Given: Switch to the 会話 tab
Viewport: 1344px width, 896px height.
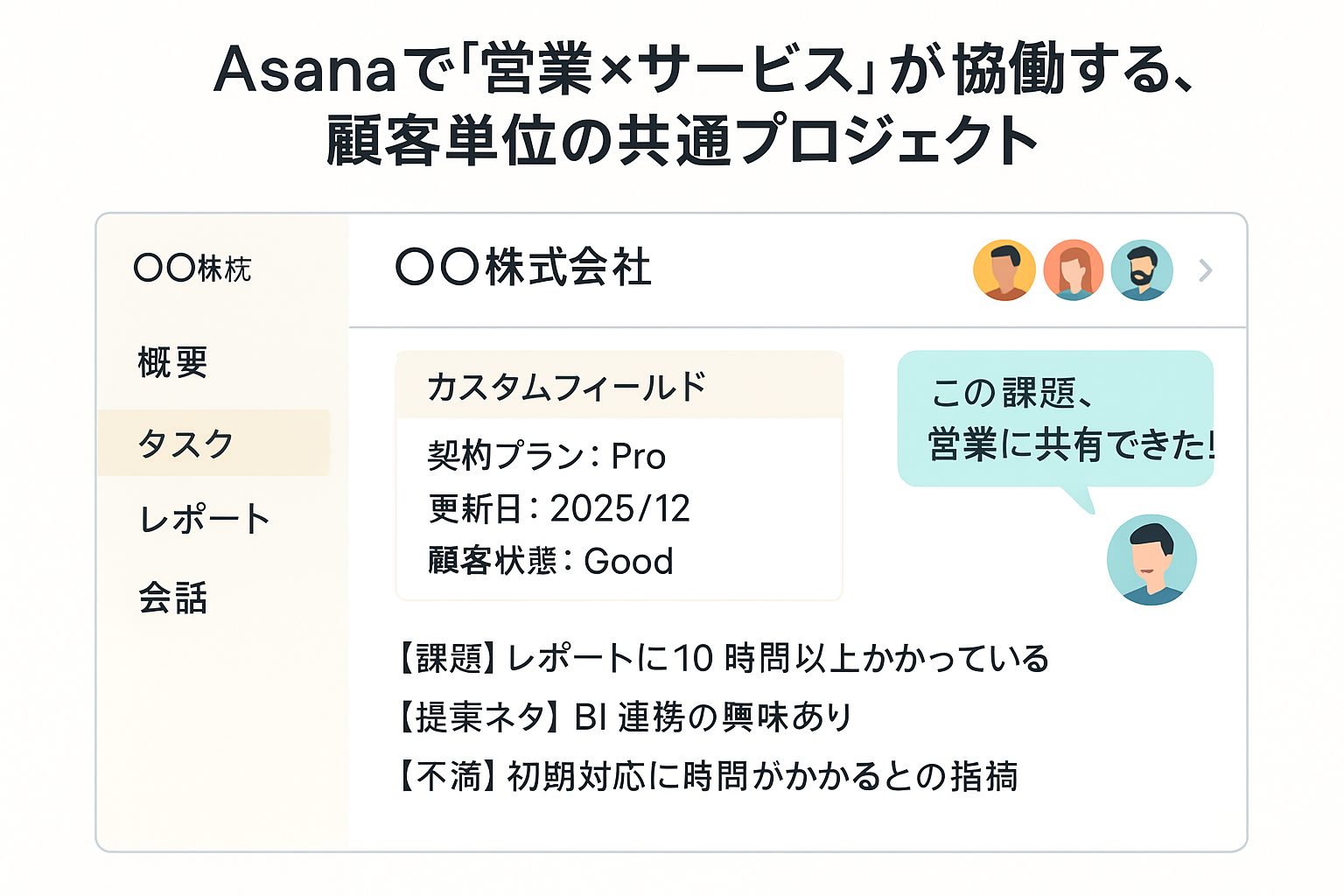Looking at the screenshot, I should coord(172,598).
